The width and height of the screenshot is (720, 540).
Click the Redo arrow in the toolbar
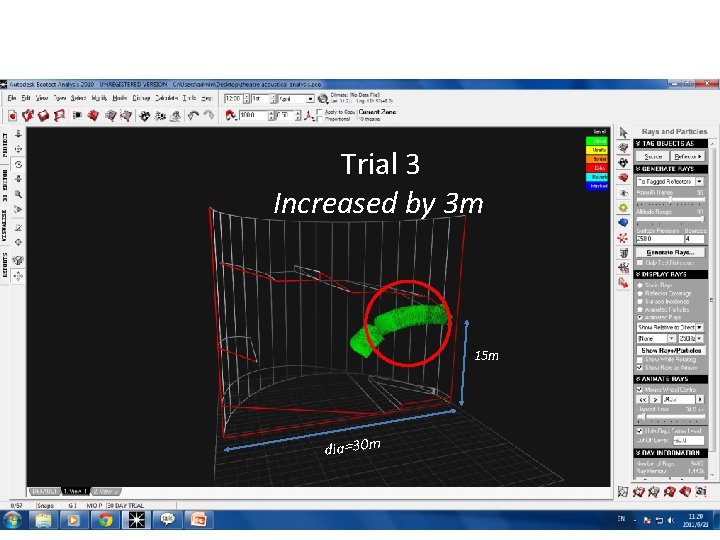click(x=209, y=115)
